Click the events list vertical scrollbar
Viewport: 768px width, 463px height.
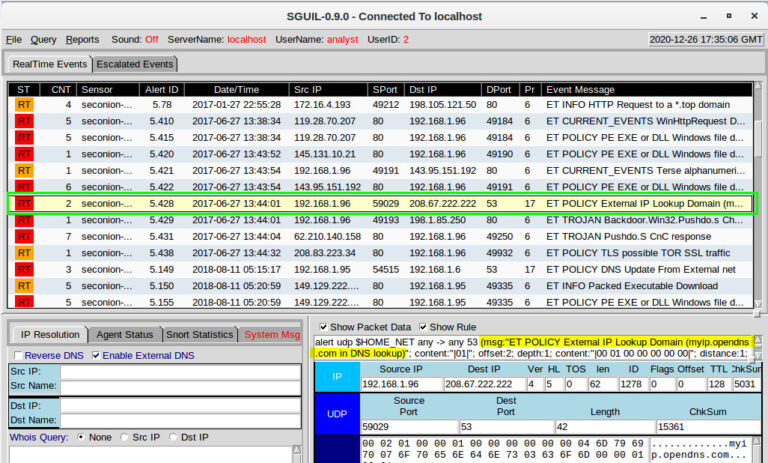758,196
